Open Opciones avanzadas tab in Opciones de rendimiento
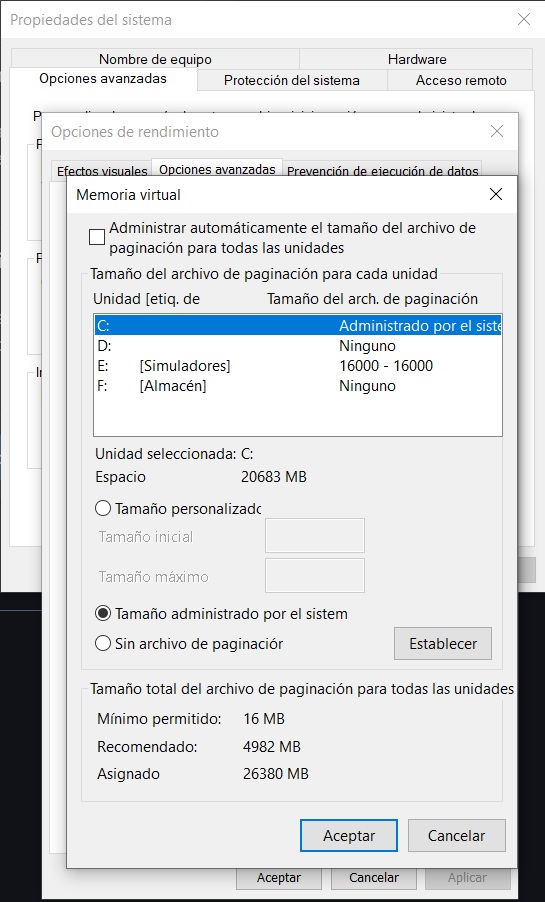Viewport: 545px width, 902px height. (x=217, y=170)
